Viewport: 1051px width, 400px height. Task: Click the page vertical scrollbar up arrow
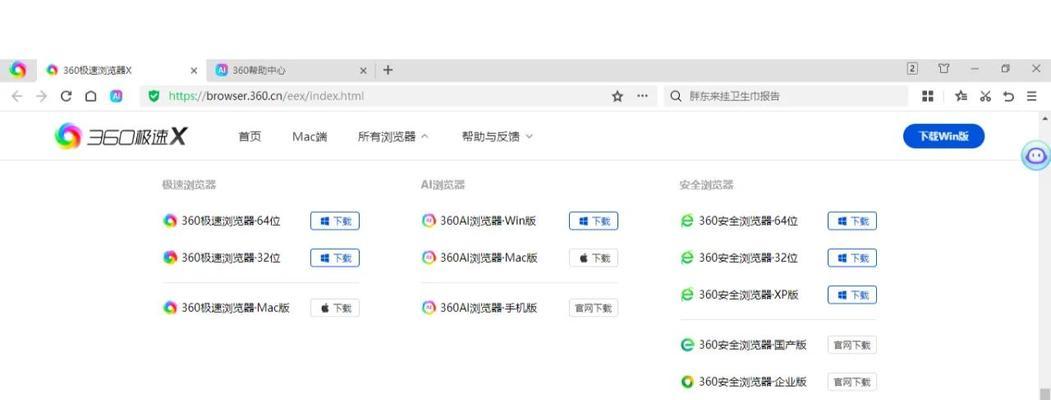(1044, 119)
